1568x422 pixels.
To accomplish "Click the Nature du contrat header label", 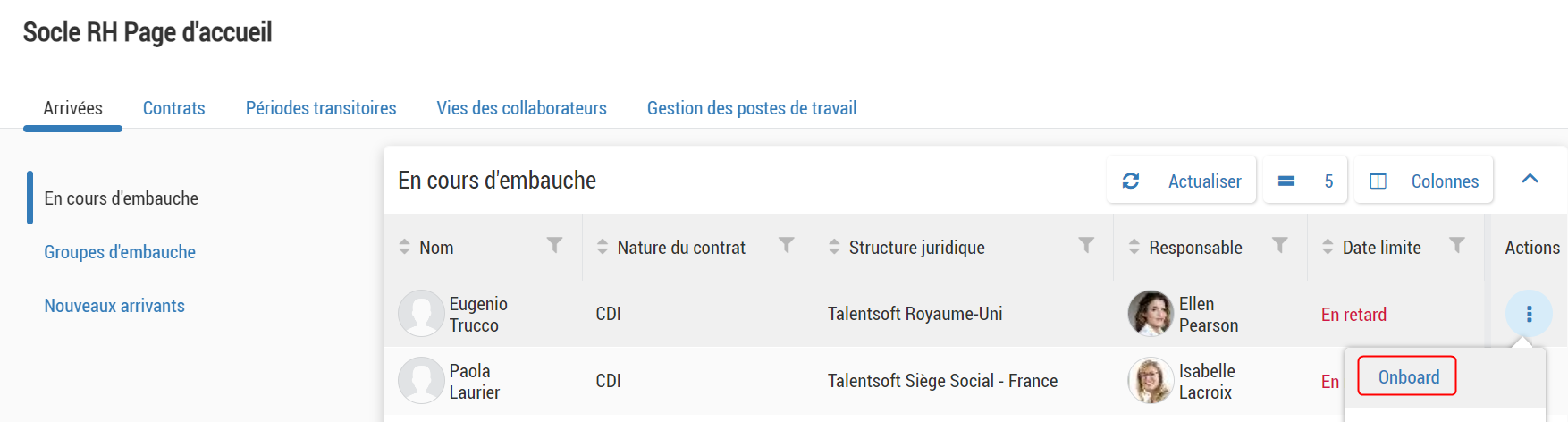I will tap(681, 248).
